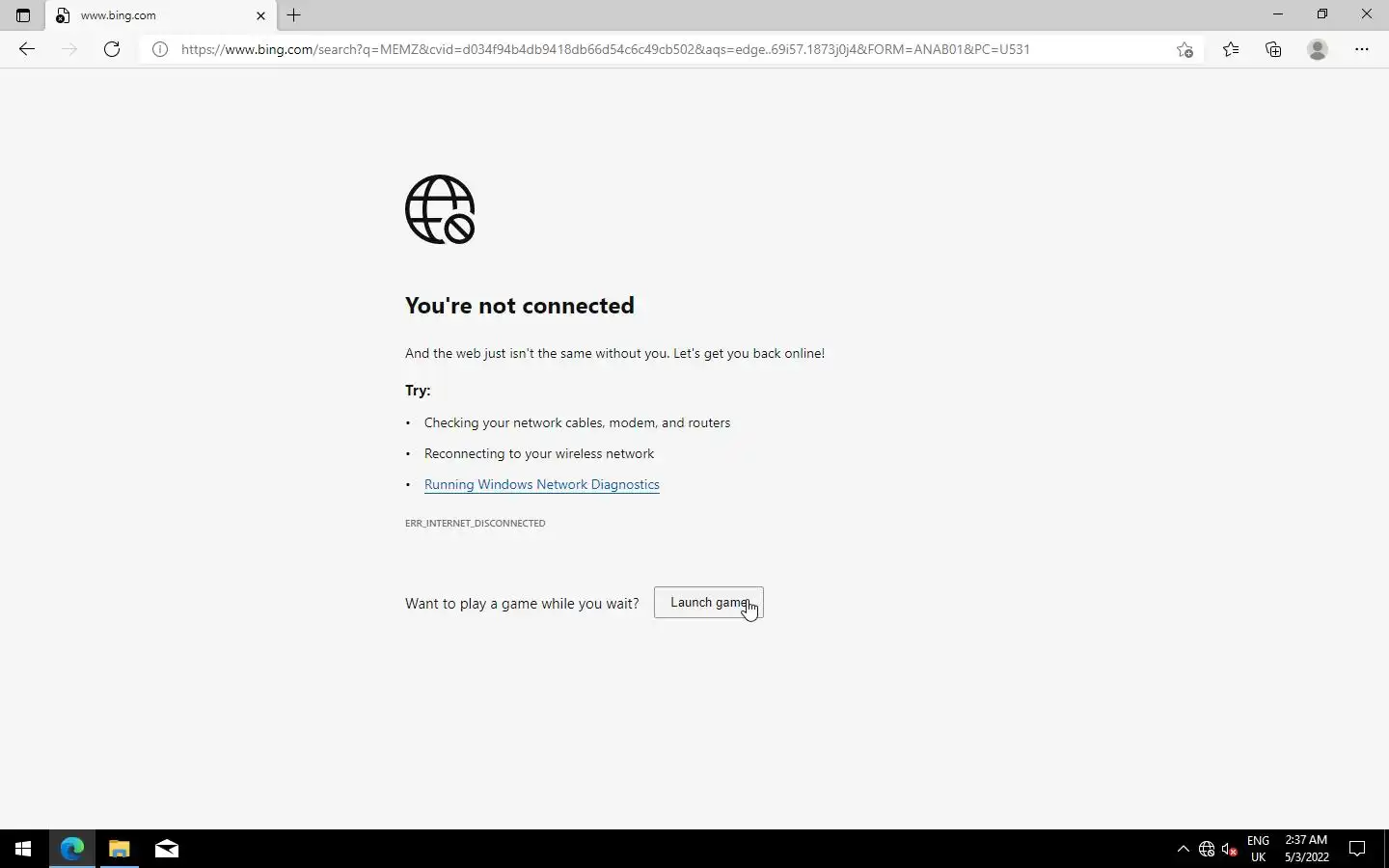
Task: Open the Favorites list
Action: (x=1231, y=49)
